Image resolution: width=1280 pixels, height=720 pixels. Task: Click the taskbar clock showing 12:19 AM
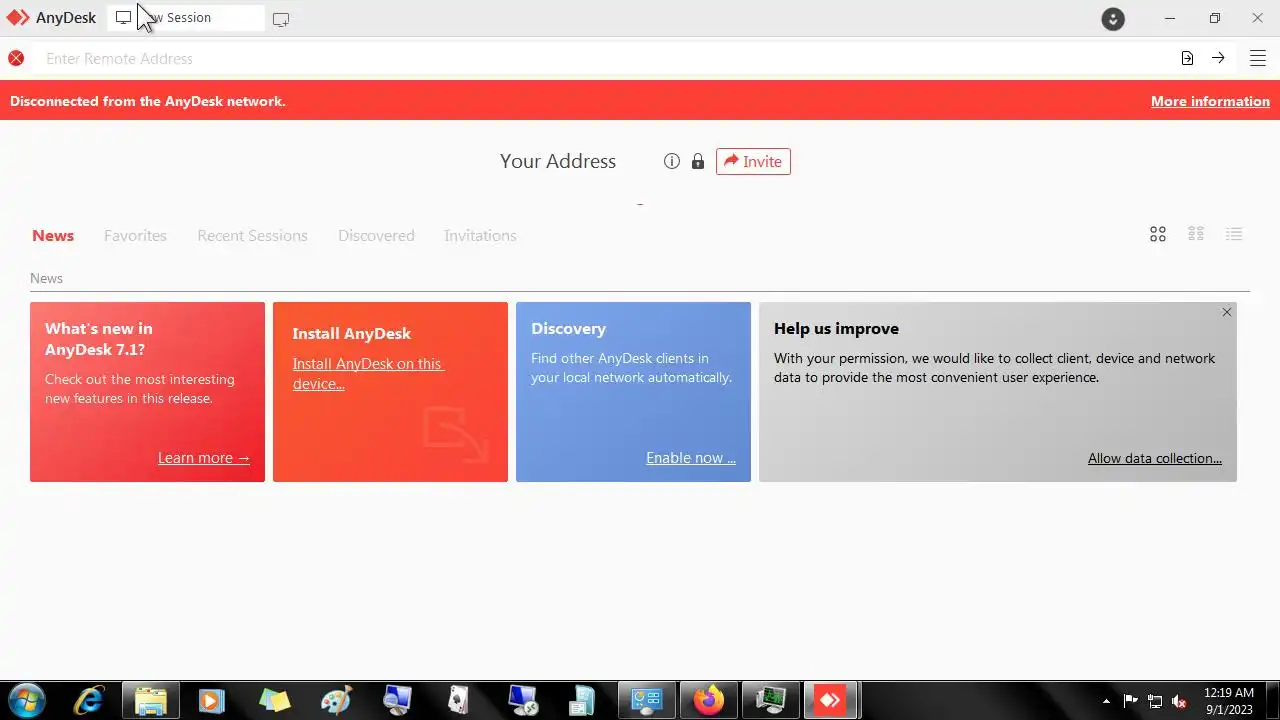click(1229, 700)
